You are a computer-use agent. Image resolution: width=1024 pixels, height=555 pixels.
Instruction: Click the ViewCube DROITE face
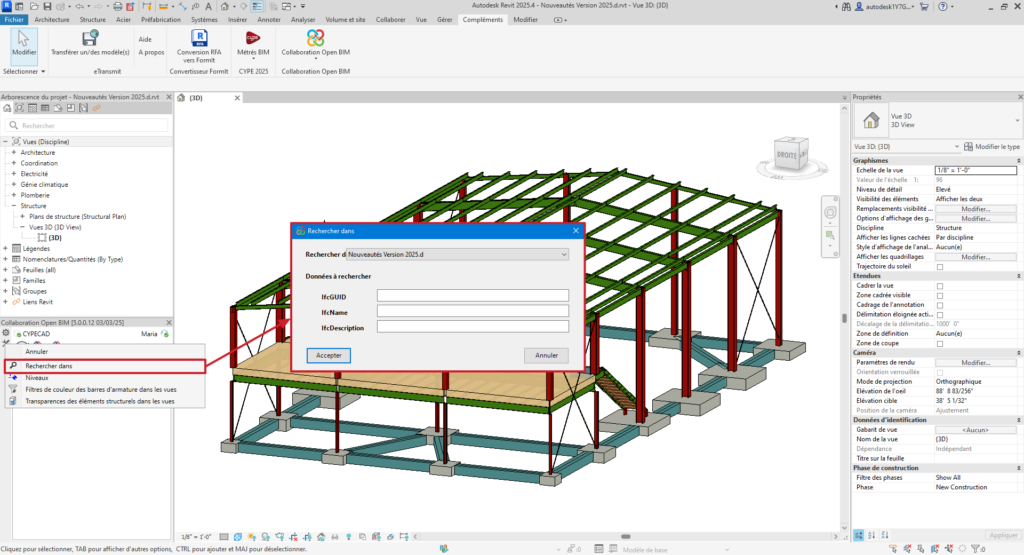tap(787, 155)
